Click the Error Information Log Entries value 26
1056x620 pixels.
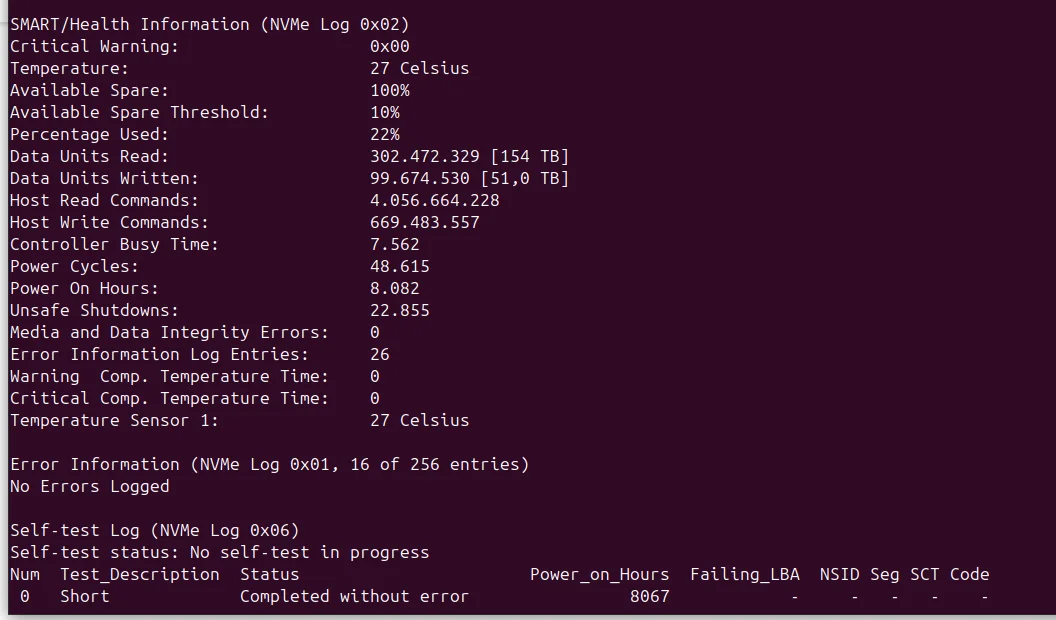click(x=379, y=354)
